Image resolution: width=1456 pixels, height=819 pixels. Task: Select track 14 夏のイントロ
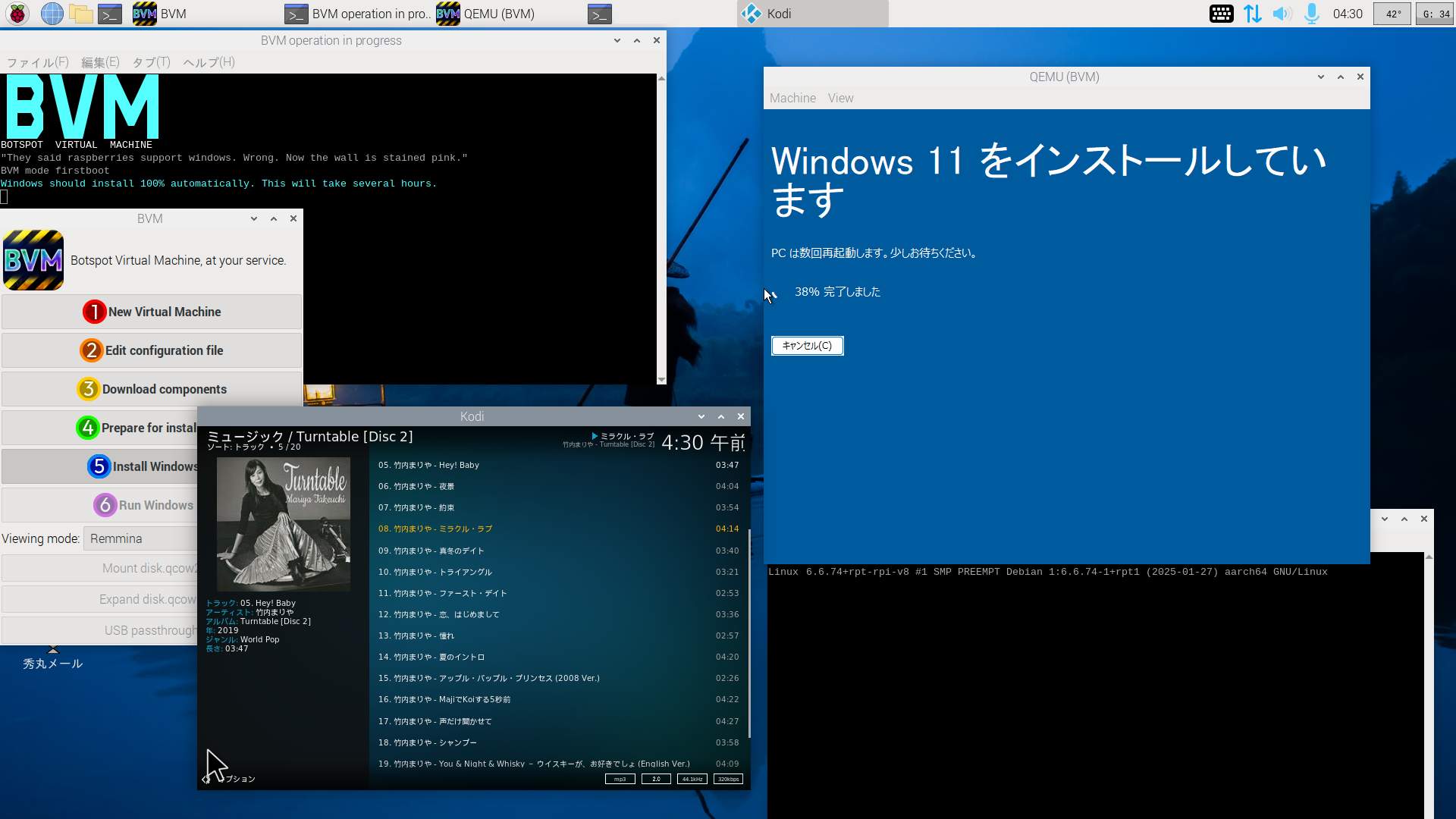559,657
